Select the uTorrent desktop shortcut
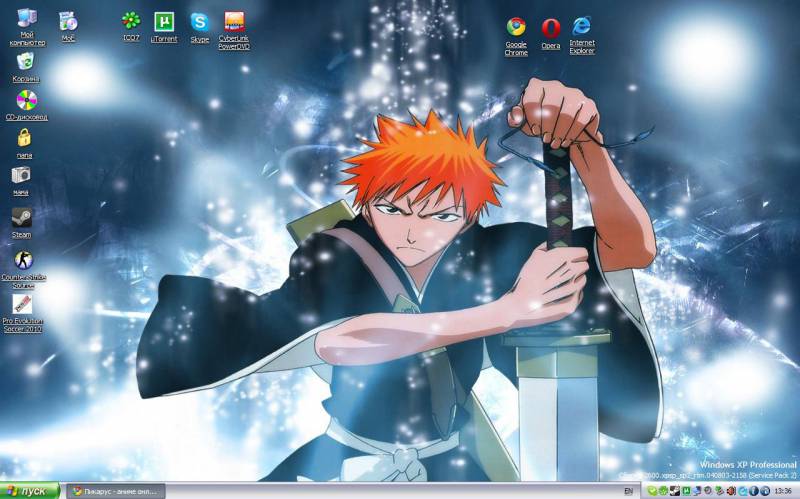Screen dimensions: 800x499 tap(164, 27)
